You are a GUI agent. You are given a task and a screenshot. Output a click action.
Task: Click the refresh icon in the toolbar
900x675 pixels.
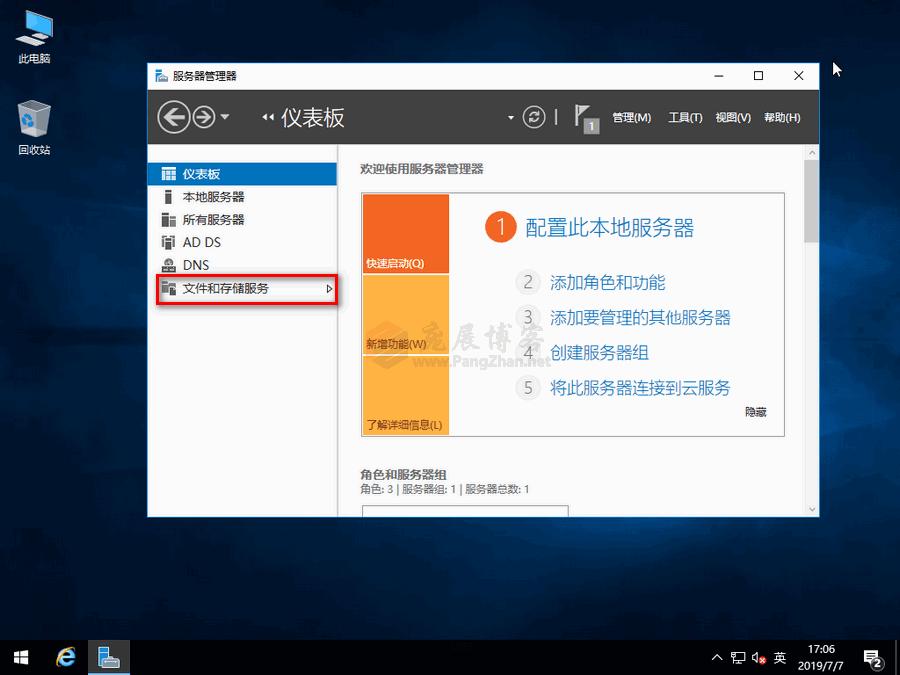coord(533,117)
